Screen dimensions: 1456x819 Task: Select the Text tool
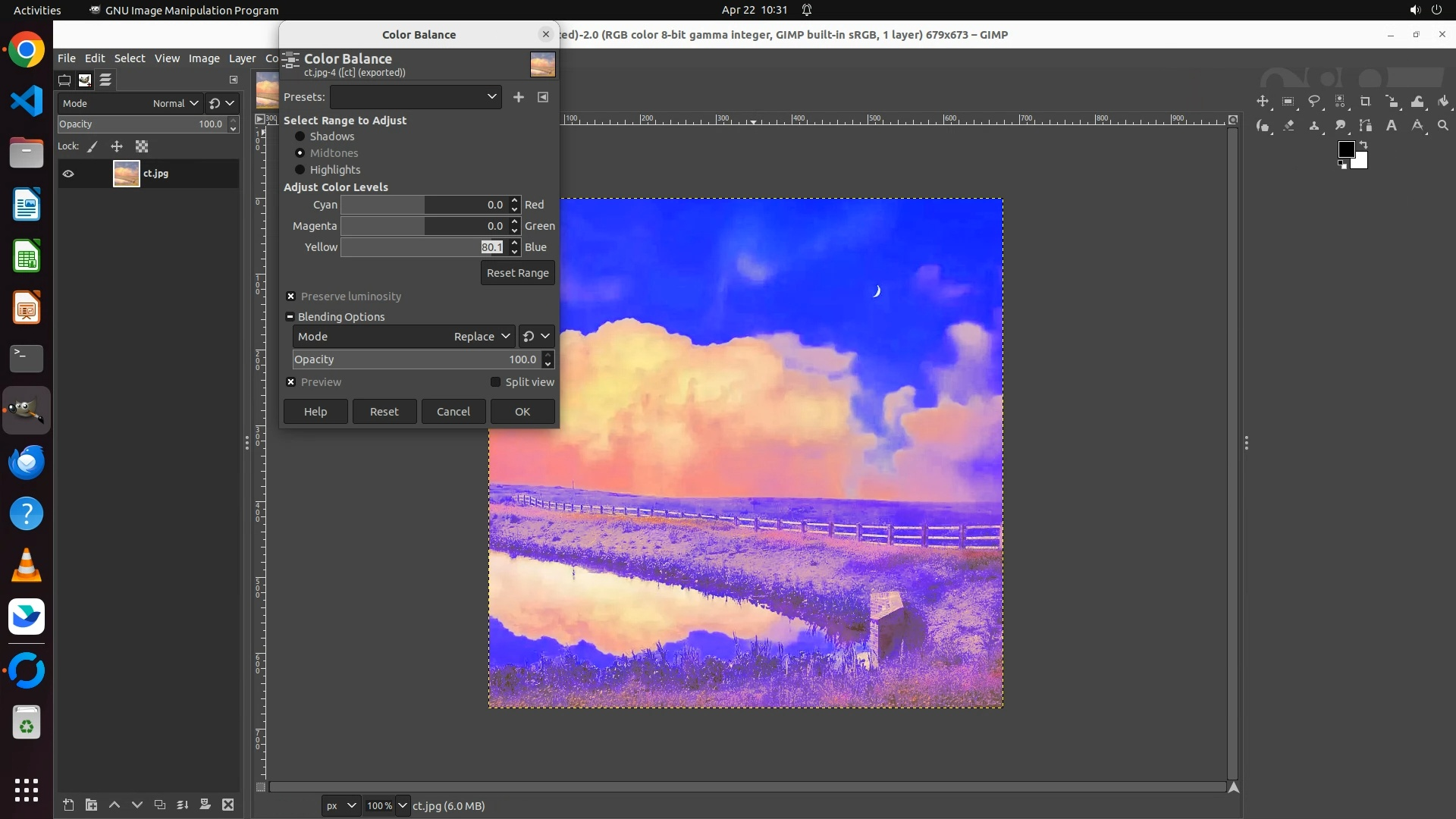(1392, 125)
